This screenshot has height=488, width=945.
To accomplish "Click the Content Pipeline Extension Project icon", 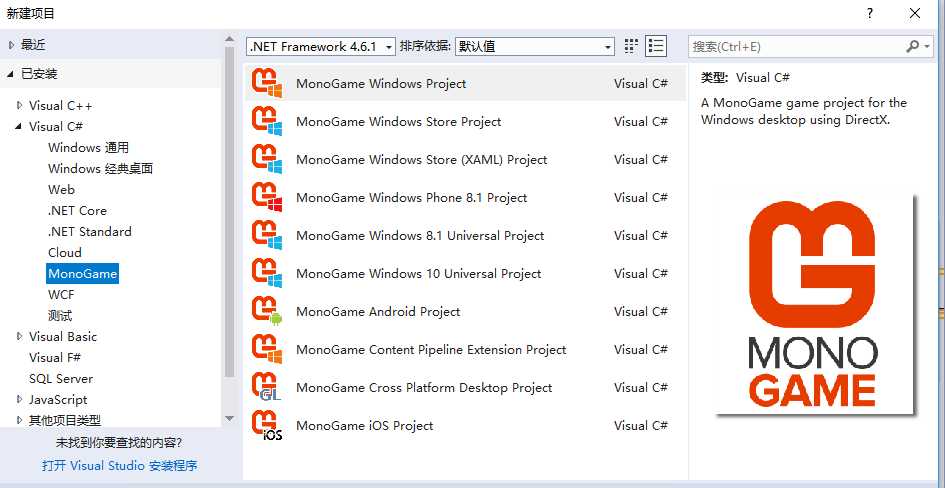I will tap(266, 349).
